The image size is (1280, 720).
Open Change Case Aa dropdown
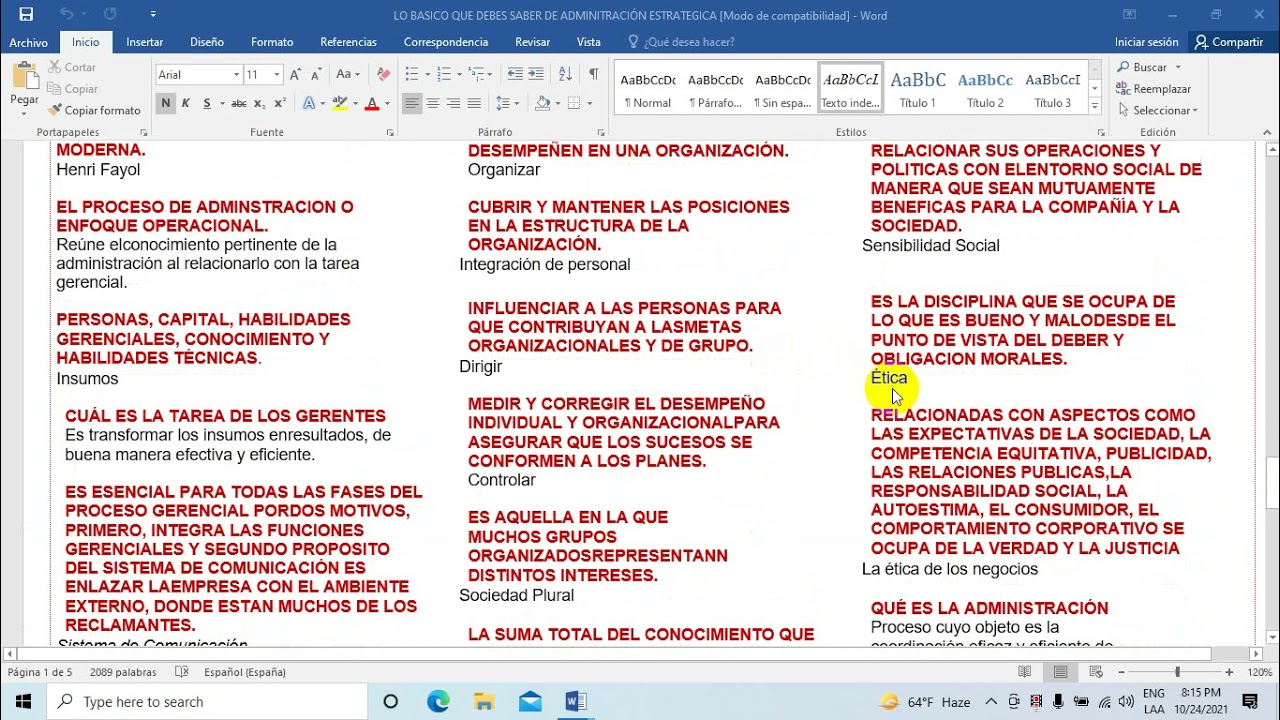[x=348, y=74]
